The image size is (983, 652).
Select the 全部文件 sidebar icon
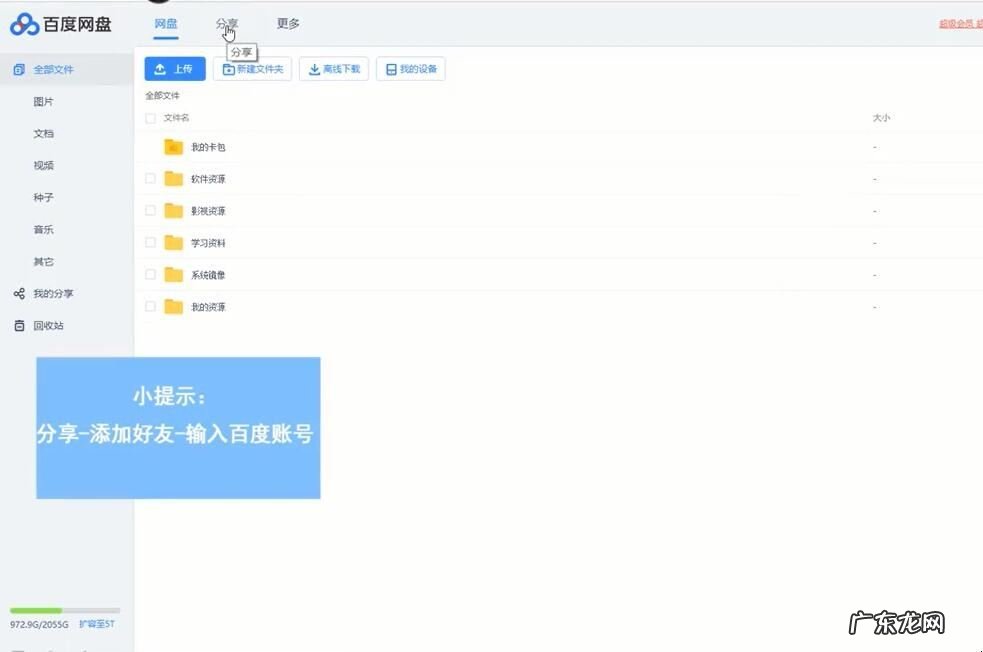point(17,69)
